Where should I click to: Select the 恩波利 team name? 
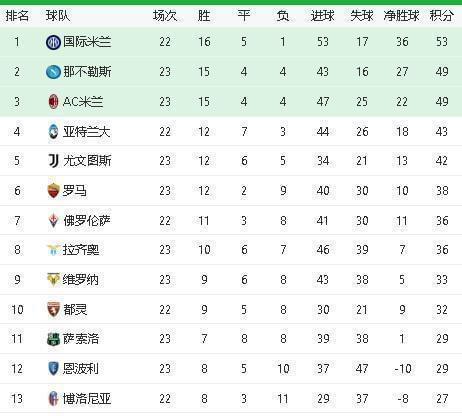(81, 369)
